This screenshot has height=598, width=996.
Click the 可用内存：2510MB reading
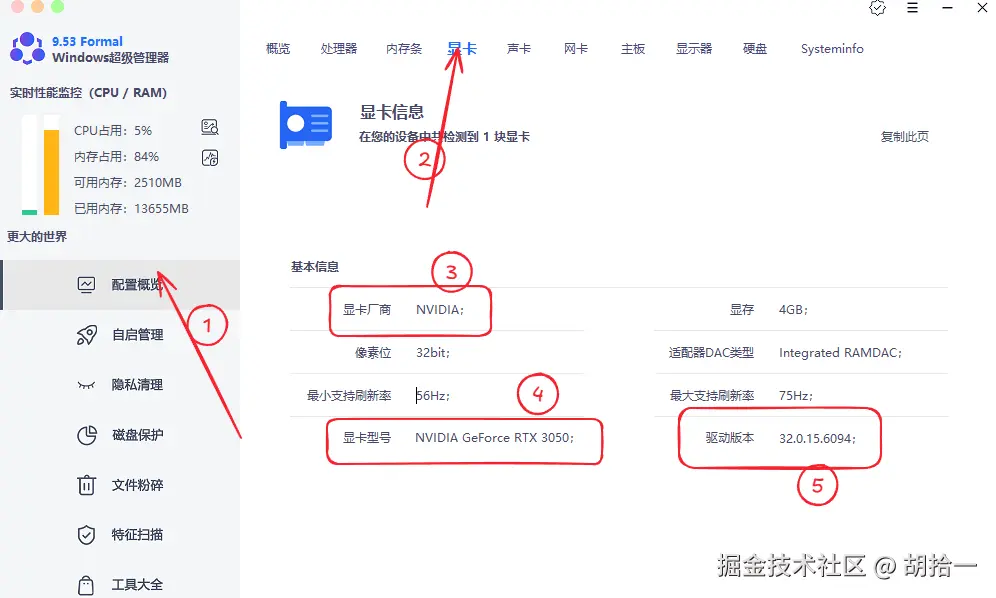coord(128,182)
